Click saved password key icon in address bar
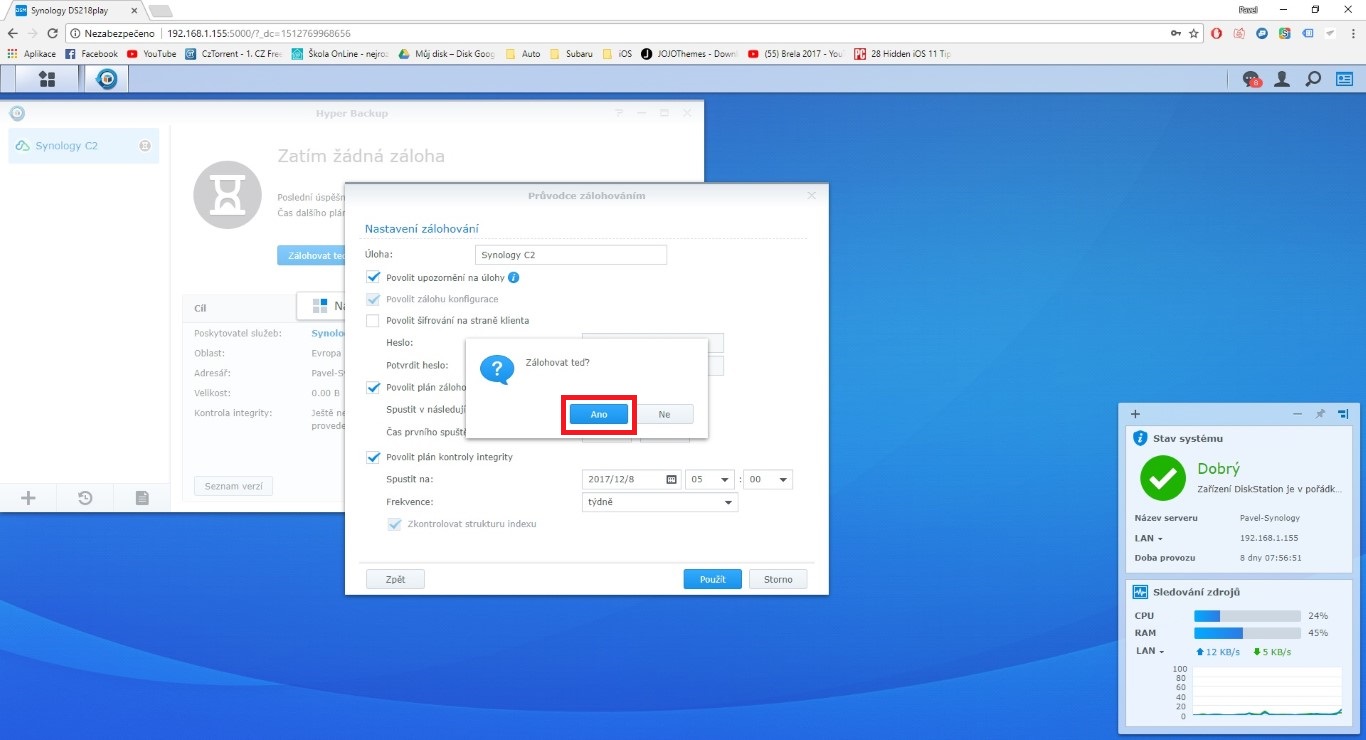The width and height of the screenshot is (1366, 740). pos(1176,33)
